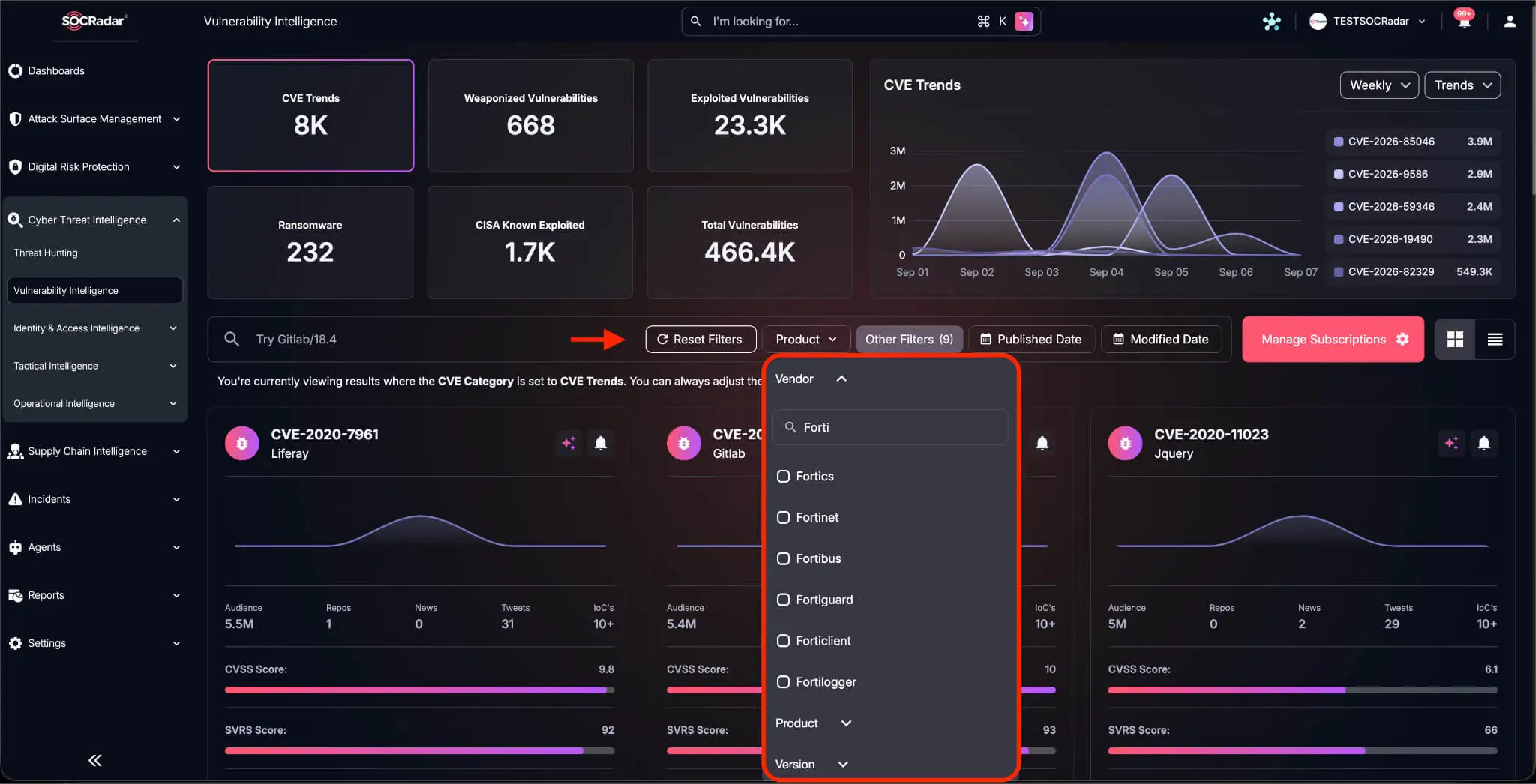Open the Product filter dropdown button
Screen dimensions: 1536x784
coord(806,340)
